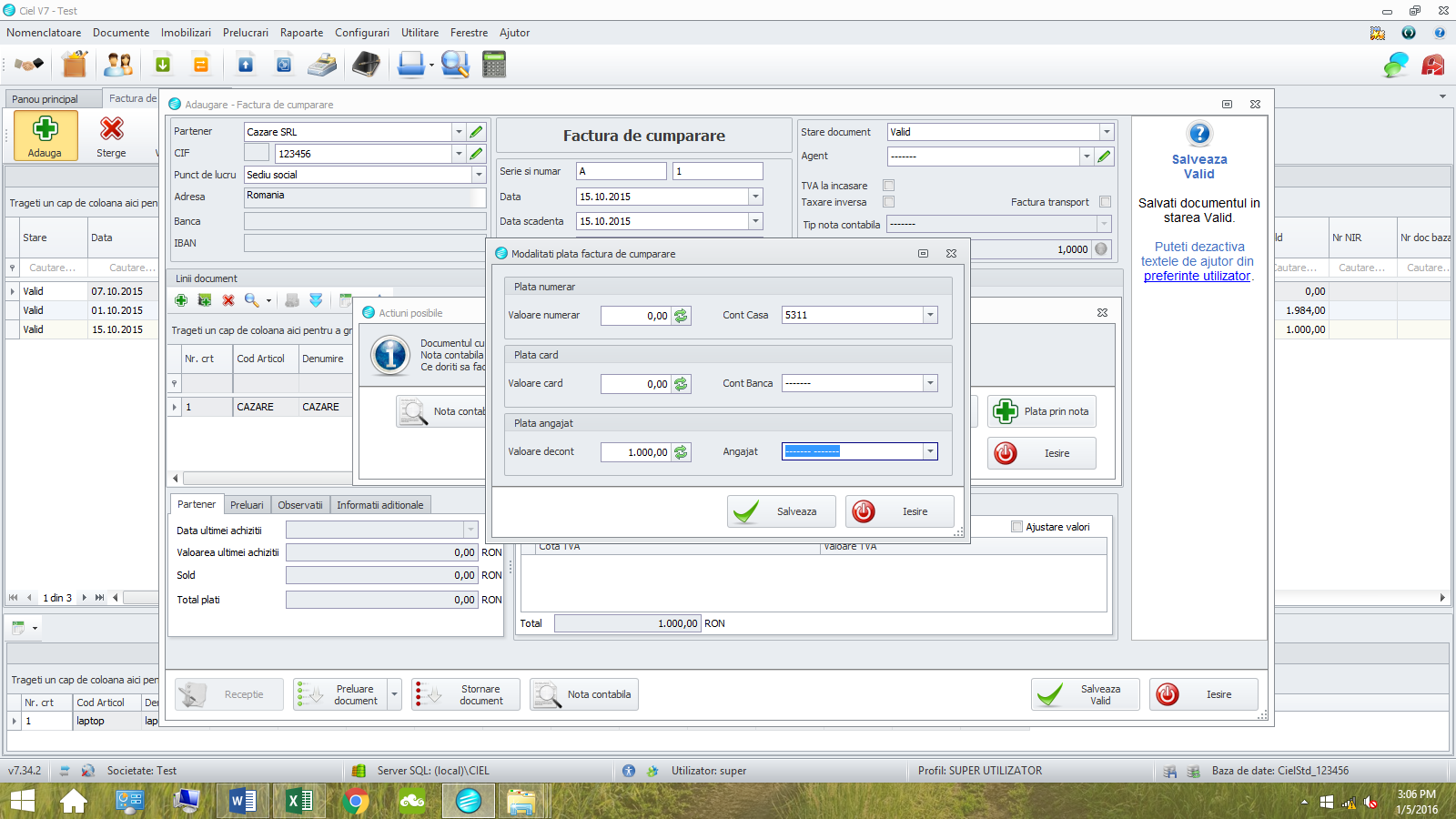Open the preferinte utilizator link
1456x819 pixels.
coord(1197,276)
